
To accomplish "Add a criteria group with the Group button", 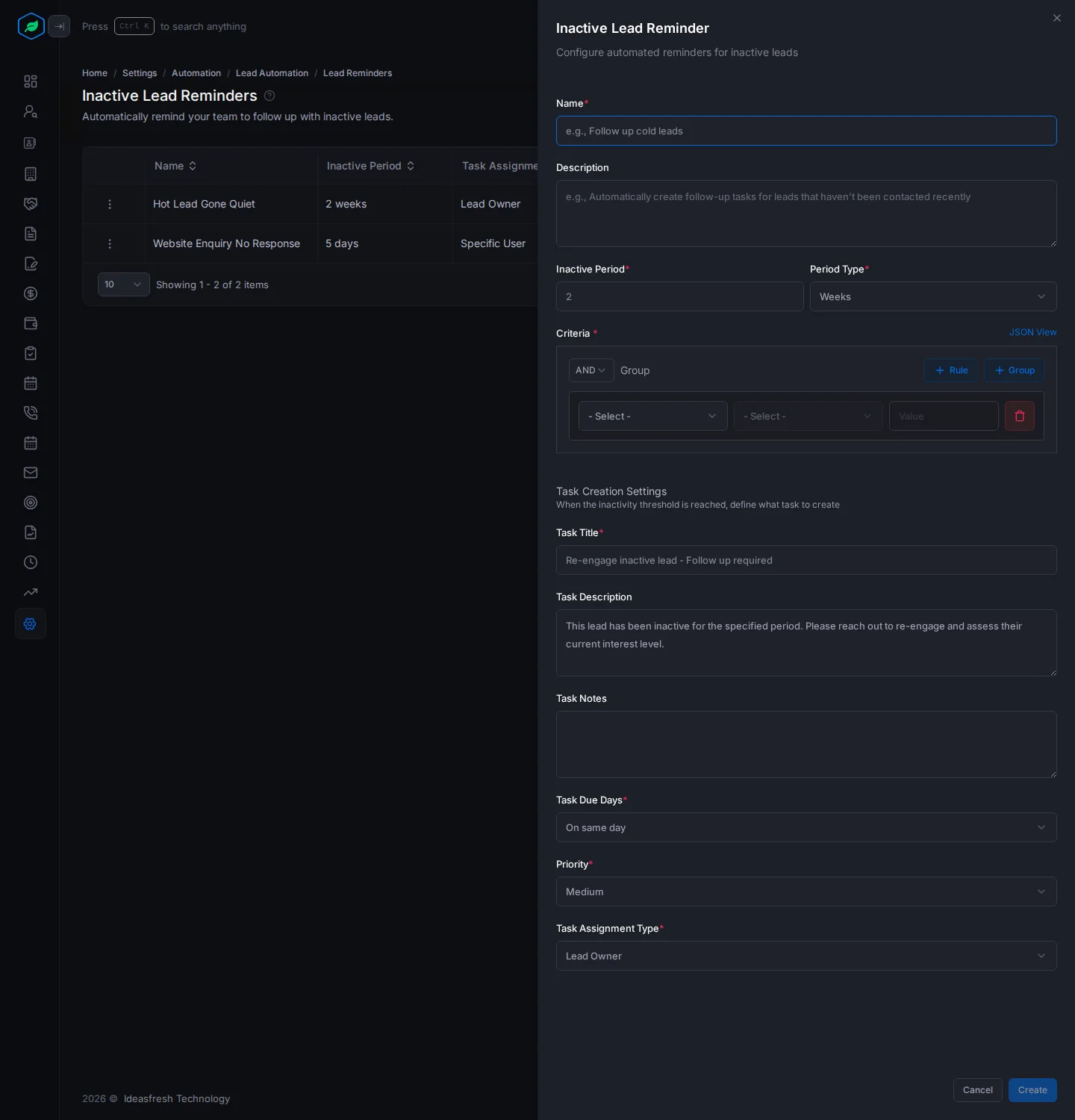I will pyautogui.click(x=1014, y=370).
